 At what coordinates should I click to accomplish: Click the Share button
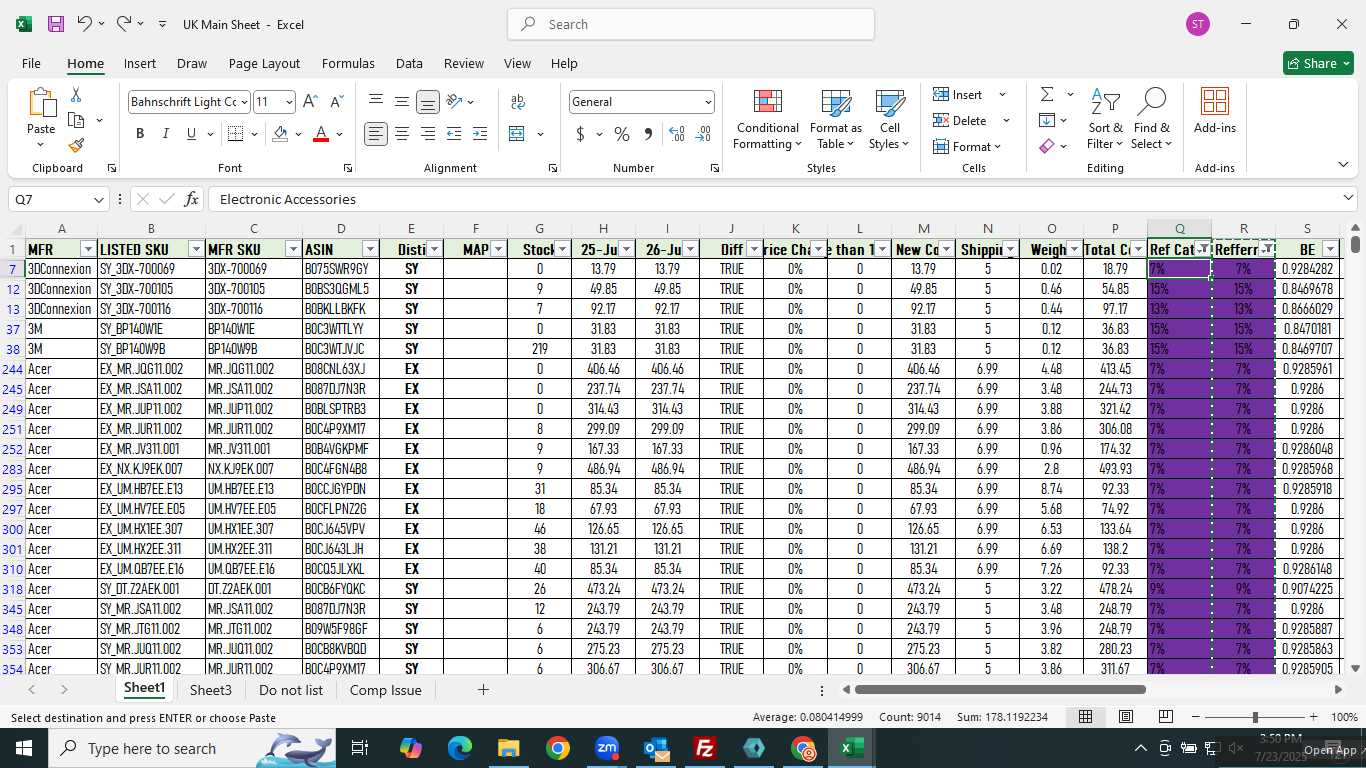tap(1318, 63)
